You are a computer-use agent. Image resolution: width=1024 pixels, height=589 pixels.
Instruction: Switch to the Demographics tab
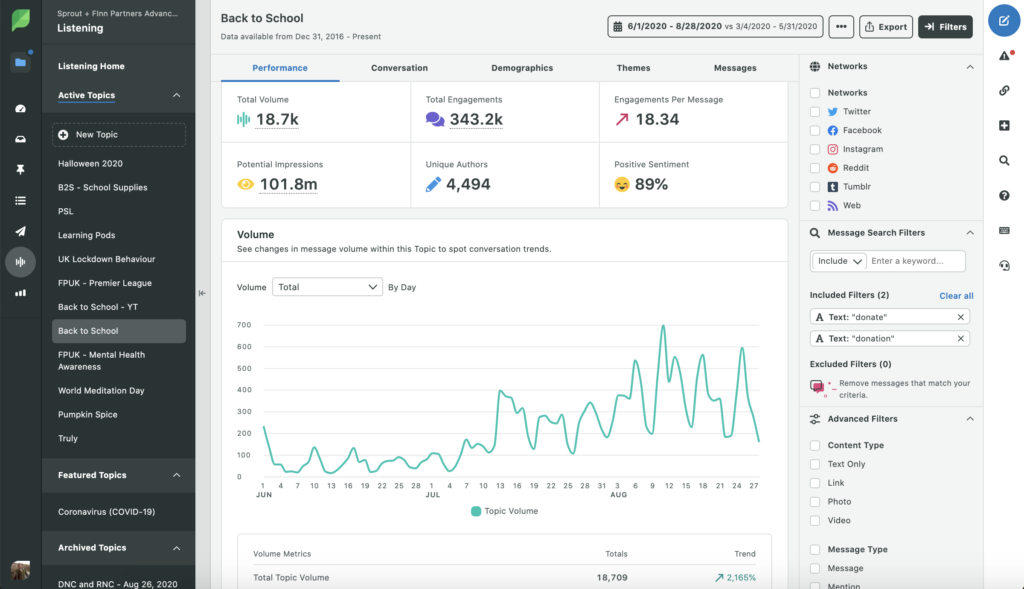point(521,67)
